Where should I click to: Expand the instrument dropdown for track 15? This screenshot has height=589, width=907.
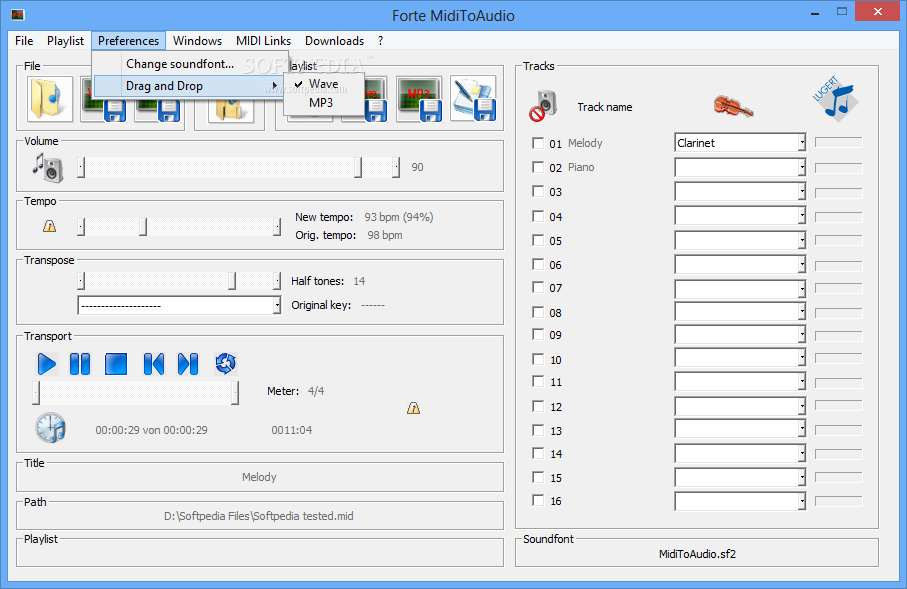click(802, 477)
